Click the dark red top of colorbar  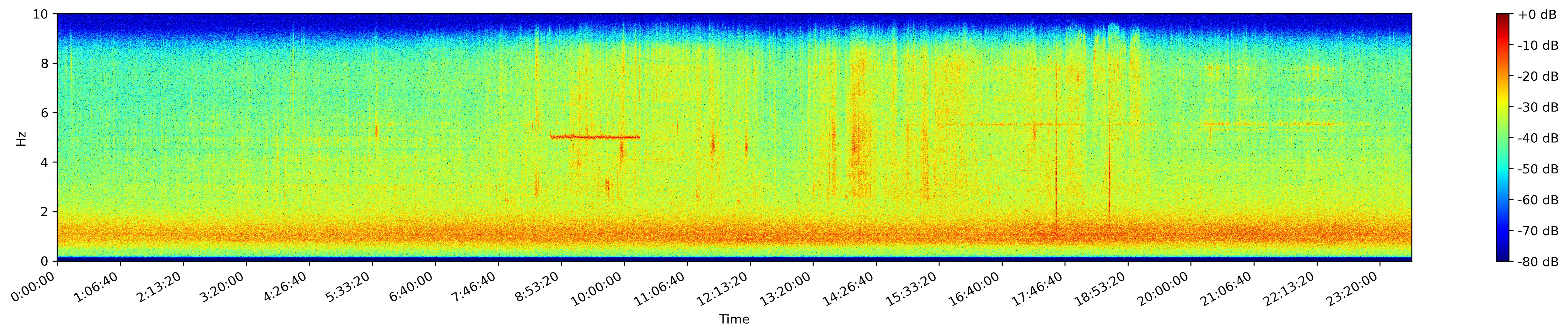1503,17
